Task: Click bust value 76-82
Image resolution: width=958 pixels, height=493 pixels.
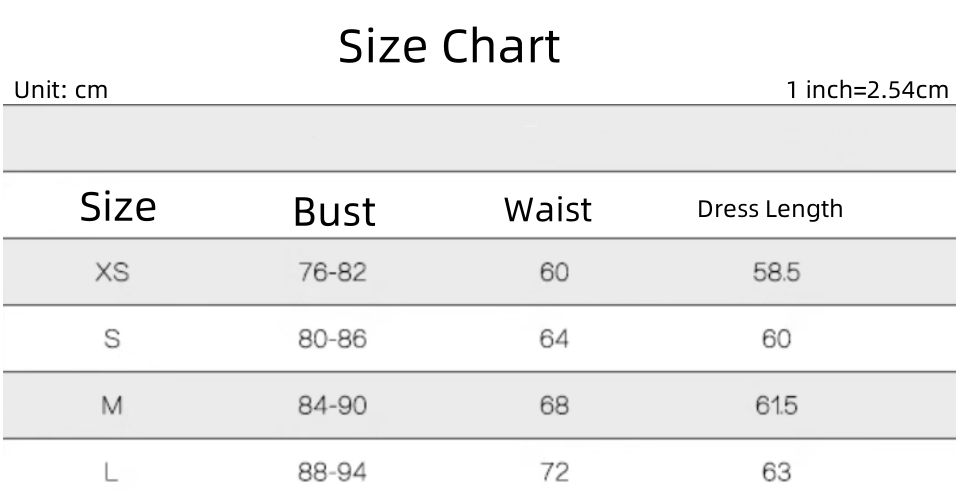Action: pyautogui.click(x=333, y=272)
